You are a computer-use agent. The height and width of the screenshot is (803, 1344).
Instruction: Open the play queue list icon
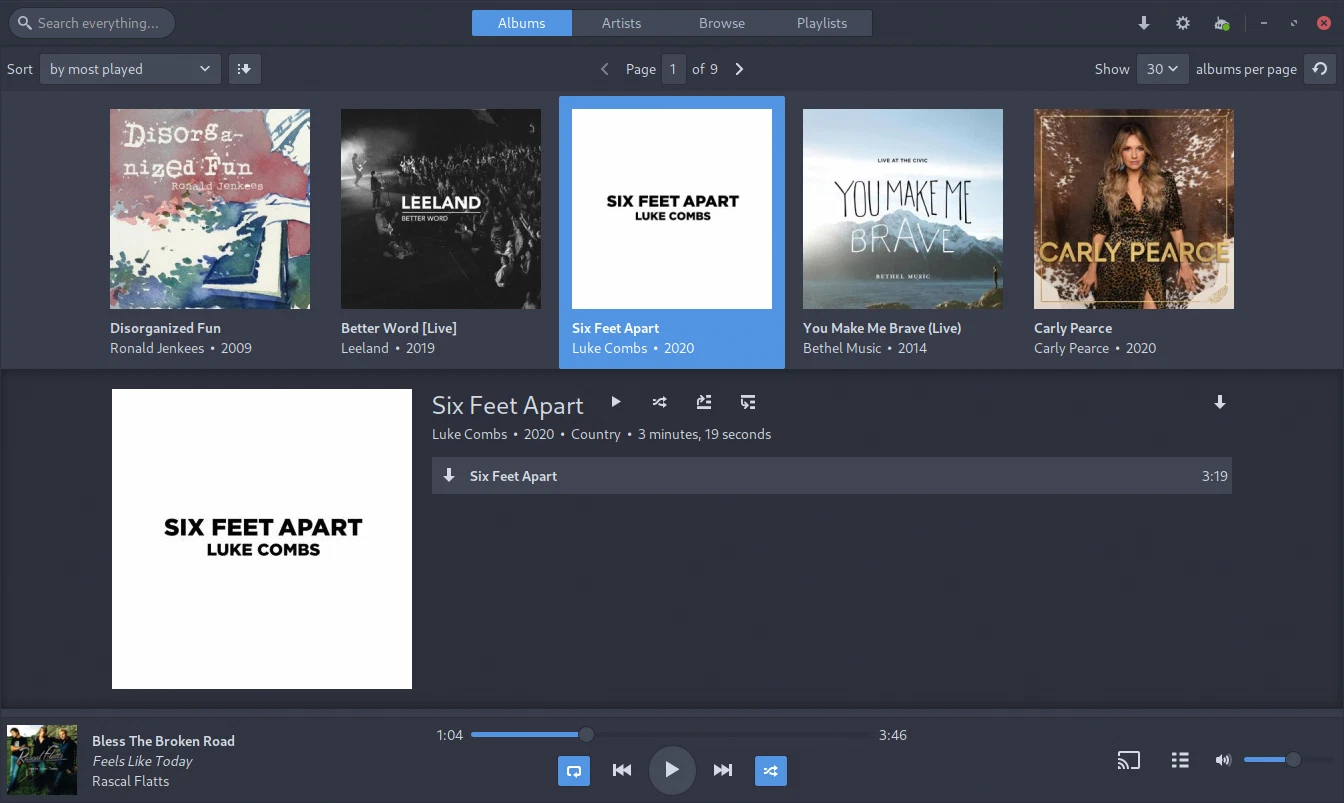(1180, 761)
